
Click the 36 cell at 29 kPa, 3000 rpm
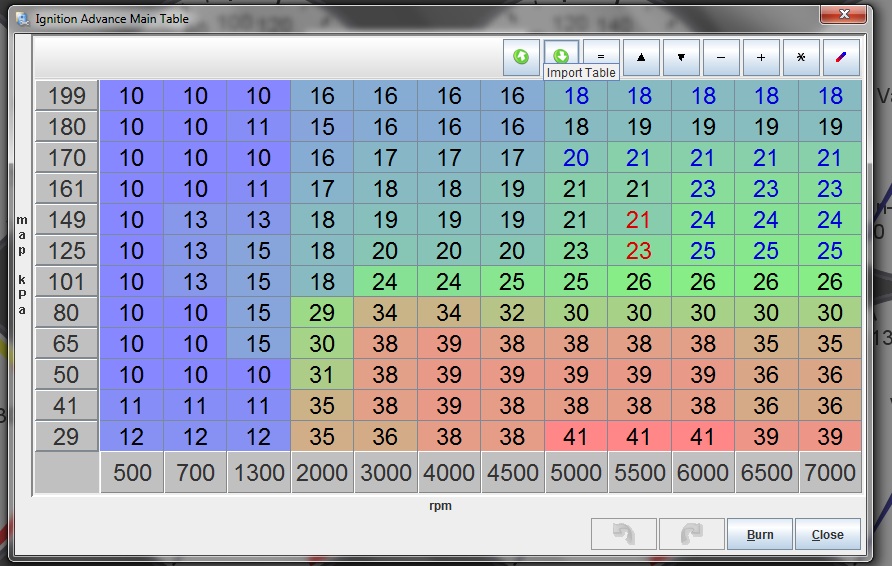[x=386, y=436]
